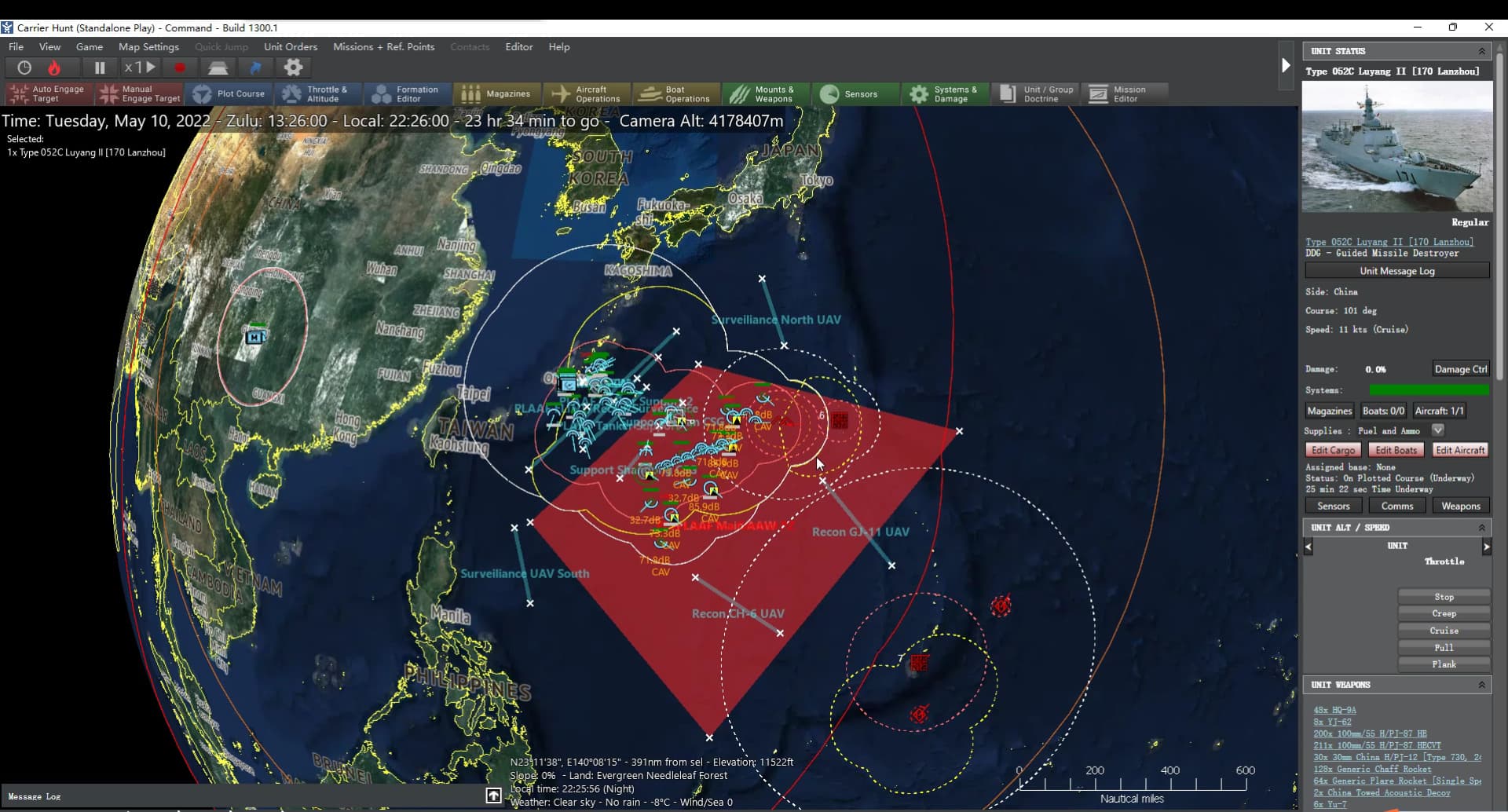Click the red flame icon in toolbar
This screenshot has width=1508, height=812.
pyautogui.click(x=54, y=68)
